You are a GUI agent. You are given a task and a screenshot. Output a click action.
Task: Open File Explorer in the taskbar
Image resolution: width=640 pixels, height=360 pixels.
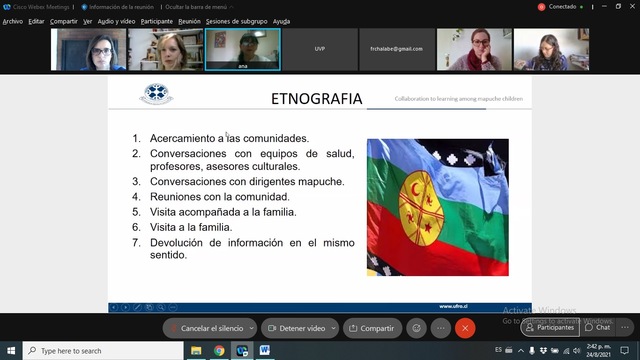196,351
